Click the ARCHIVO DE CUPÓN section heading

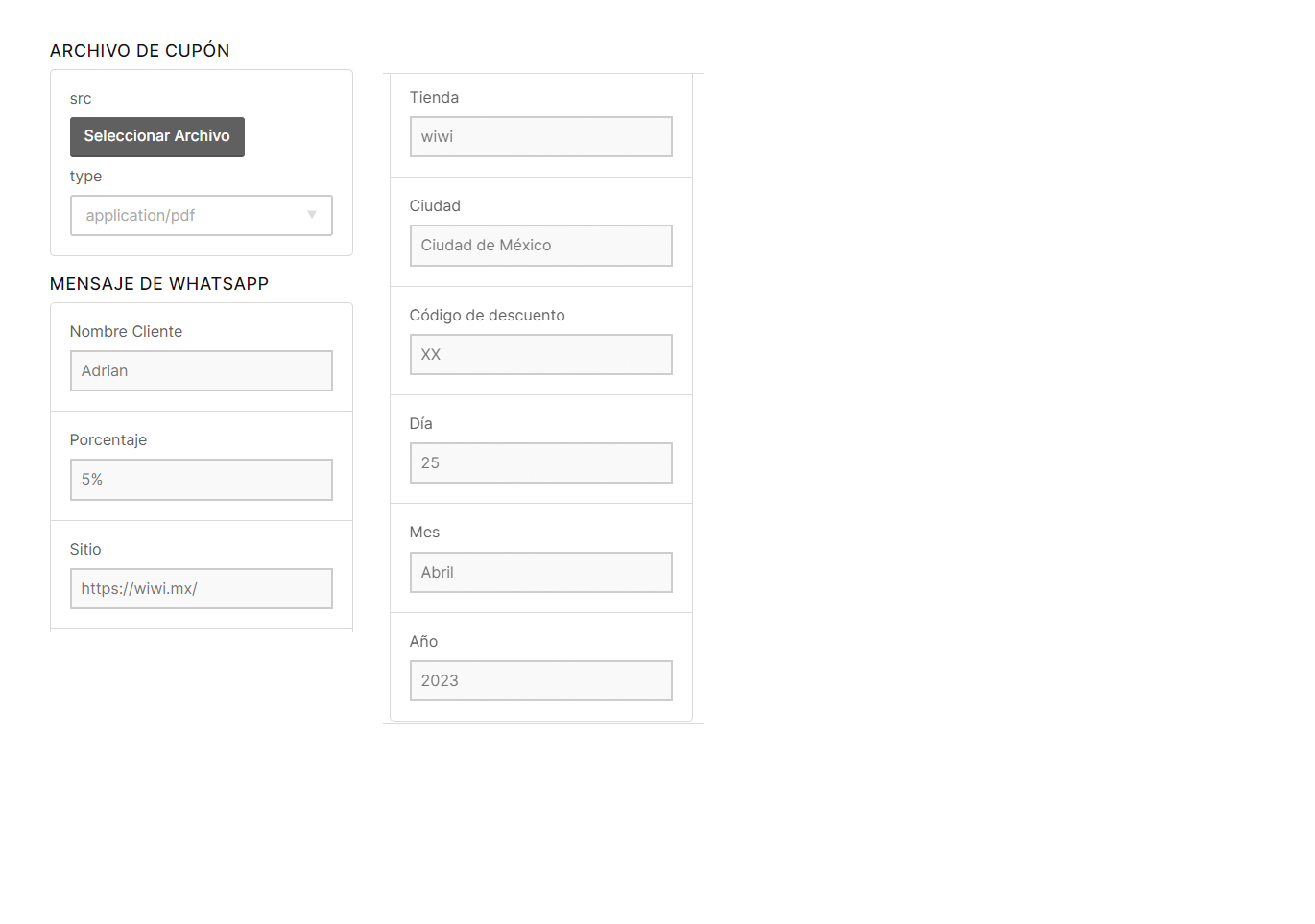[x=140, y=51]
